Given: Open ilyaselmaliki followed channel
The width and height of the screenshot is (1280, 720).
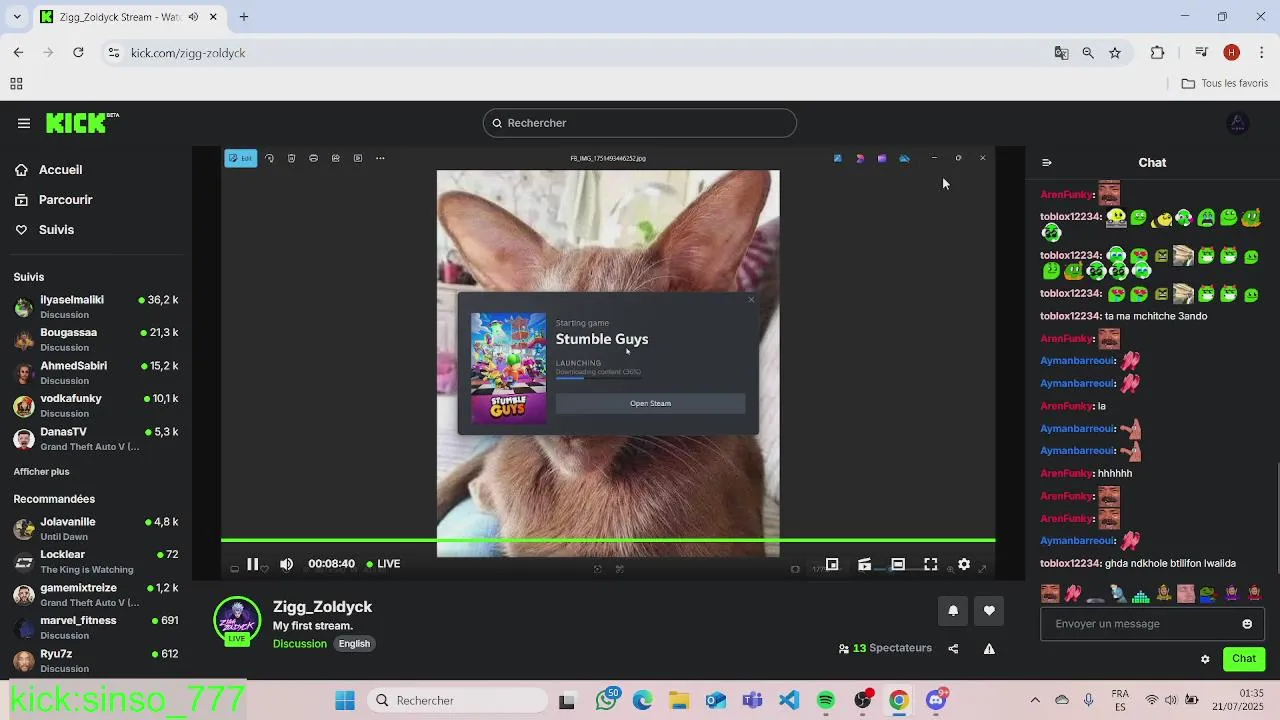Looking at the screenshot, I should point(96,307).
